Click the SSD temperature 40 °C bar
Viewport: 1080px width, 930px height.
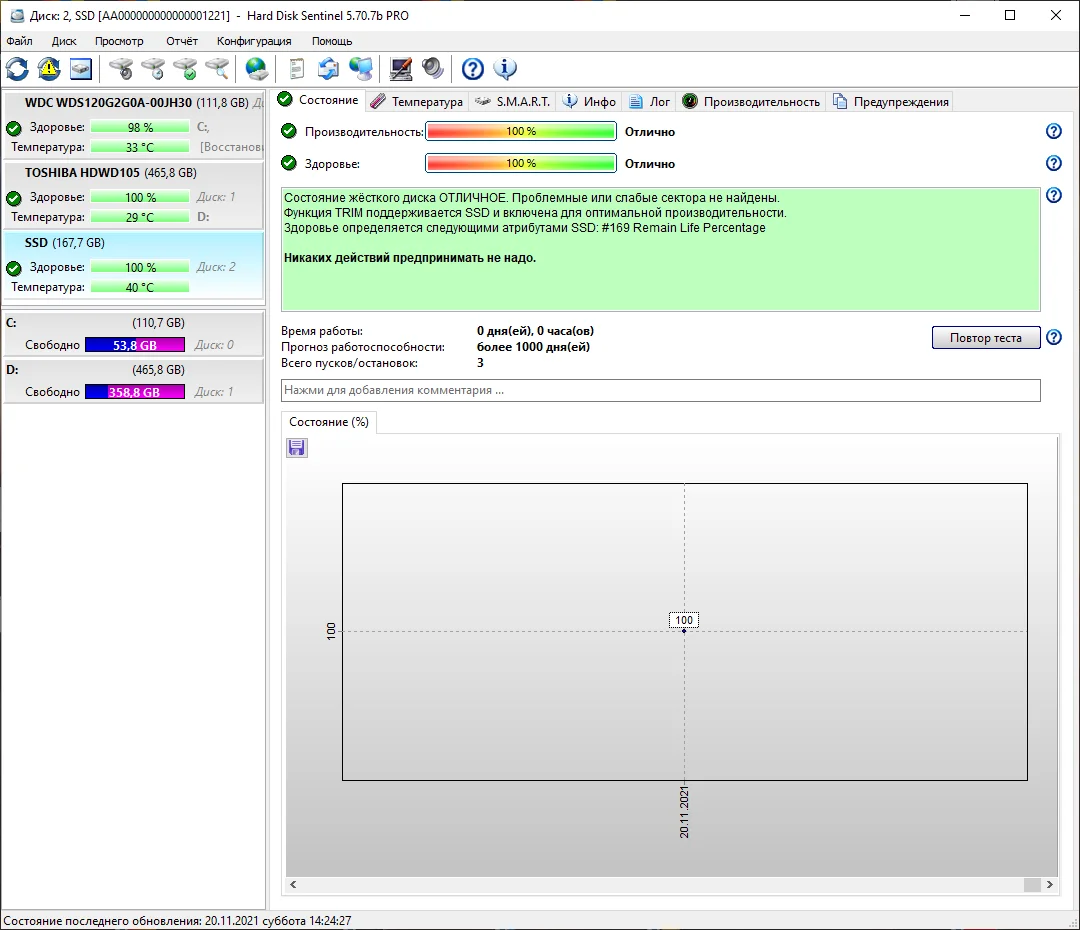[140, 287]
